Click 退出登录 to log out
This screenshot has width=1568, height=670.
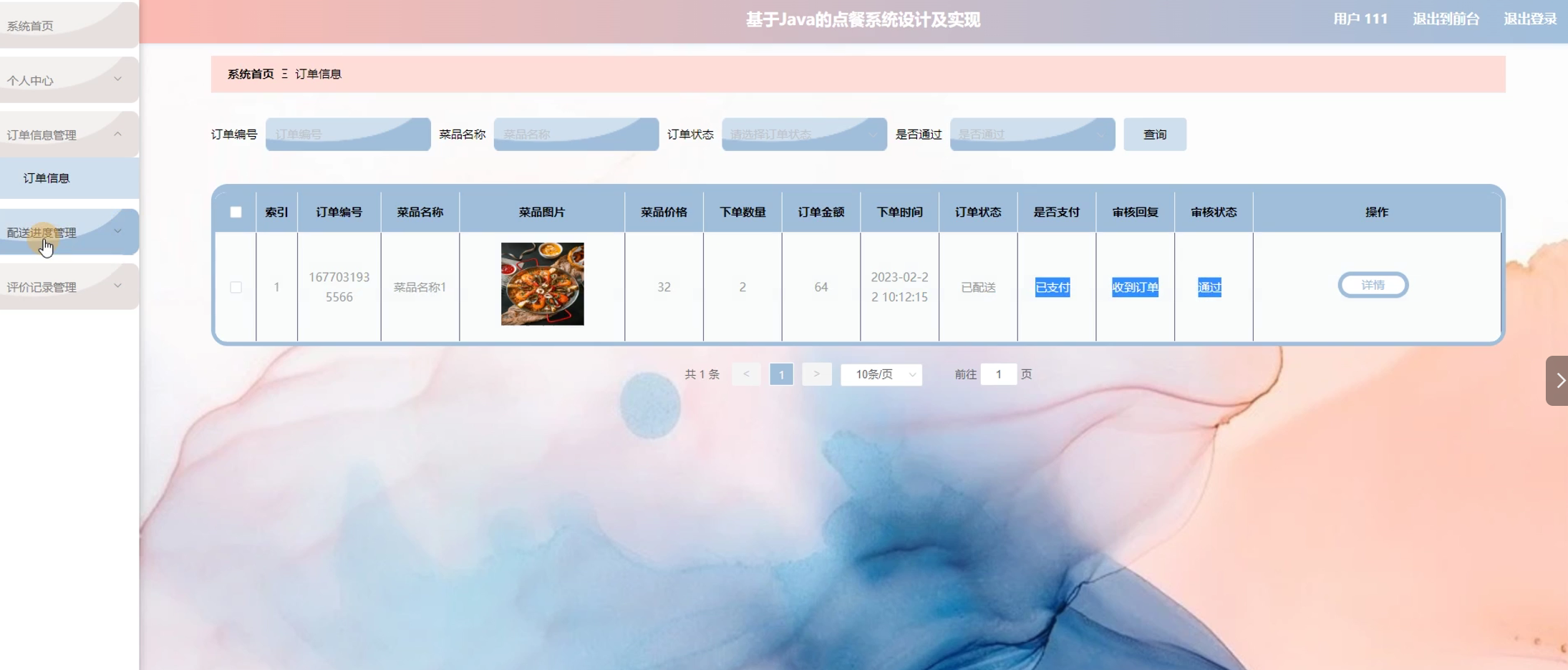click(1530, 19)
